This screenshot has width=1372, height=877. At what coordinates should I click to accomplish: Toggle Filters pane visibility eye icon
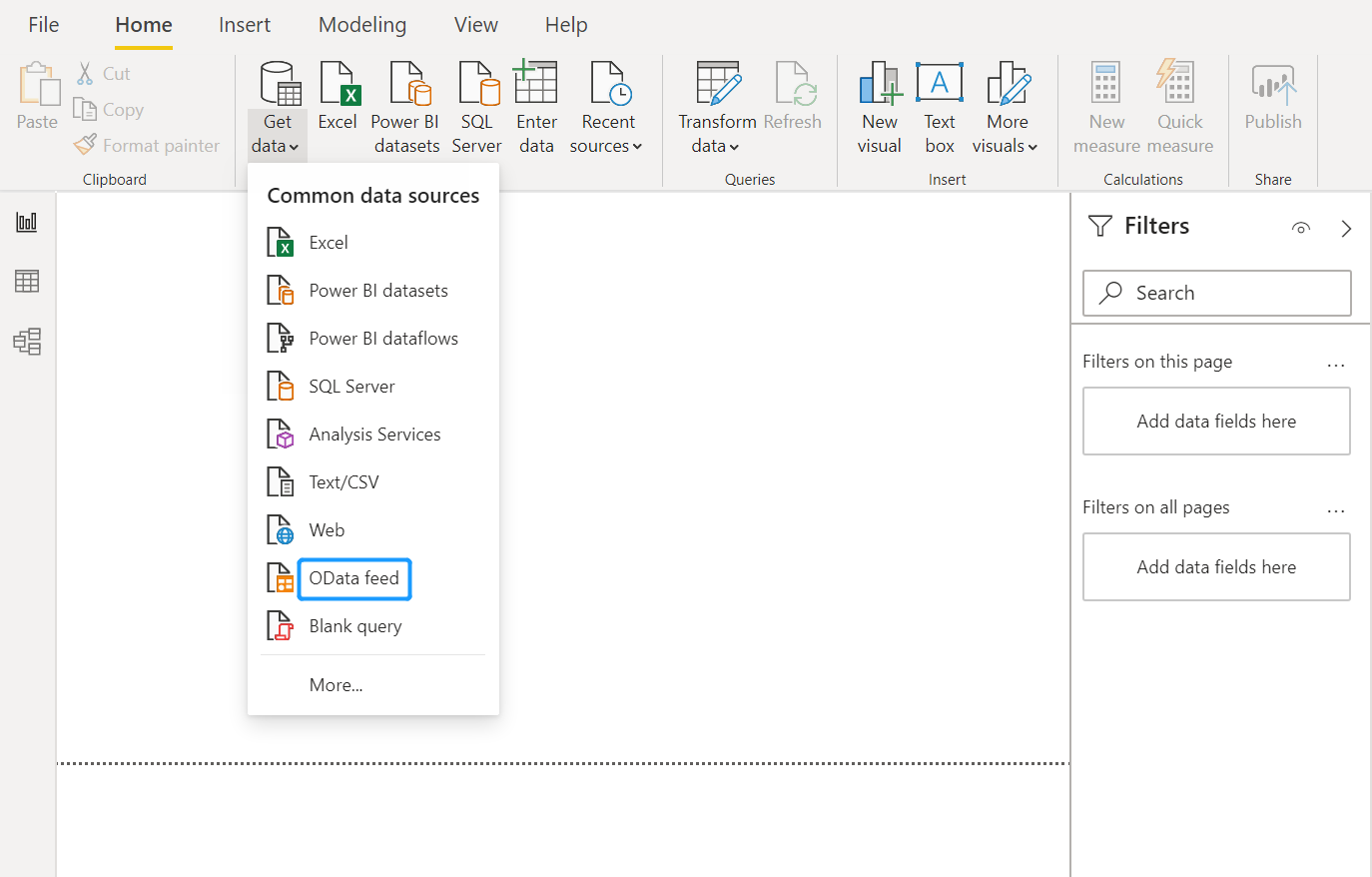[1300, 228]
